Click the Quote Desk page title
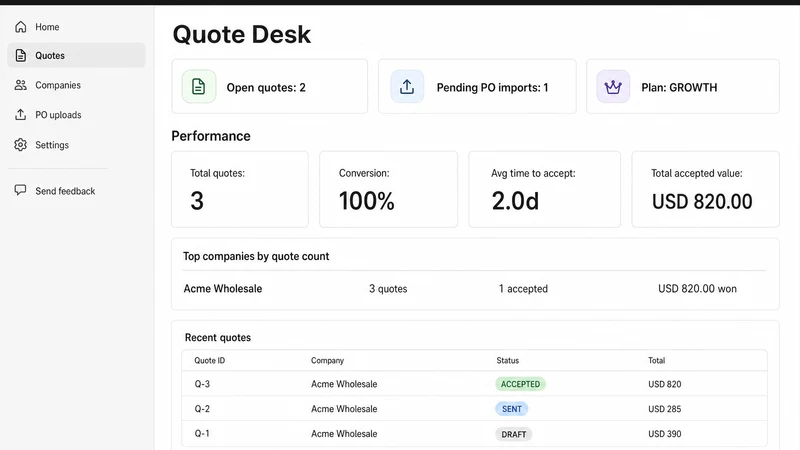 pyautogui.click(x=242, y=35)
